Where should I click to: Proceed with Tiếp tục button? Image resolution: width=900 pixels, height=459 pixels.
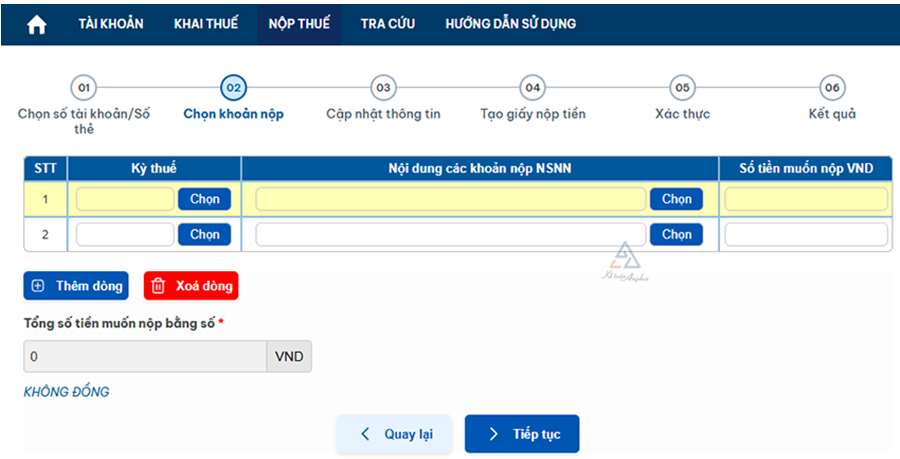pos(522,434)
